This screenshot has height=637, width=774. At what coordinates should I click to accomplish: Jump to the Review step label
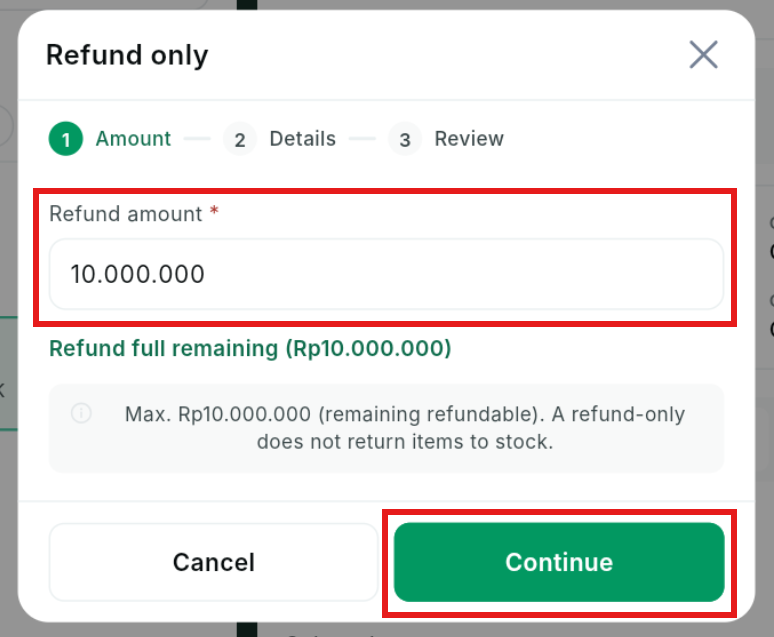[469, 139]
